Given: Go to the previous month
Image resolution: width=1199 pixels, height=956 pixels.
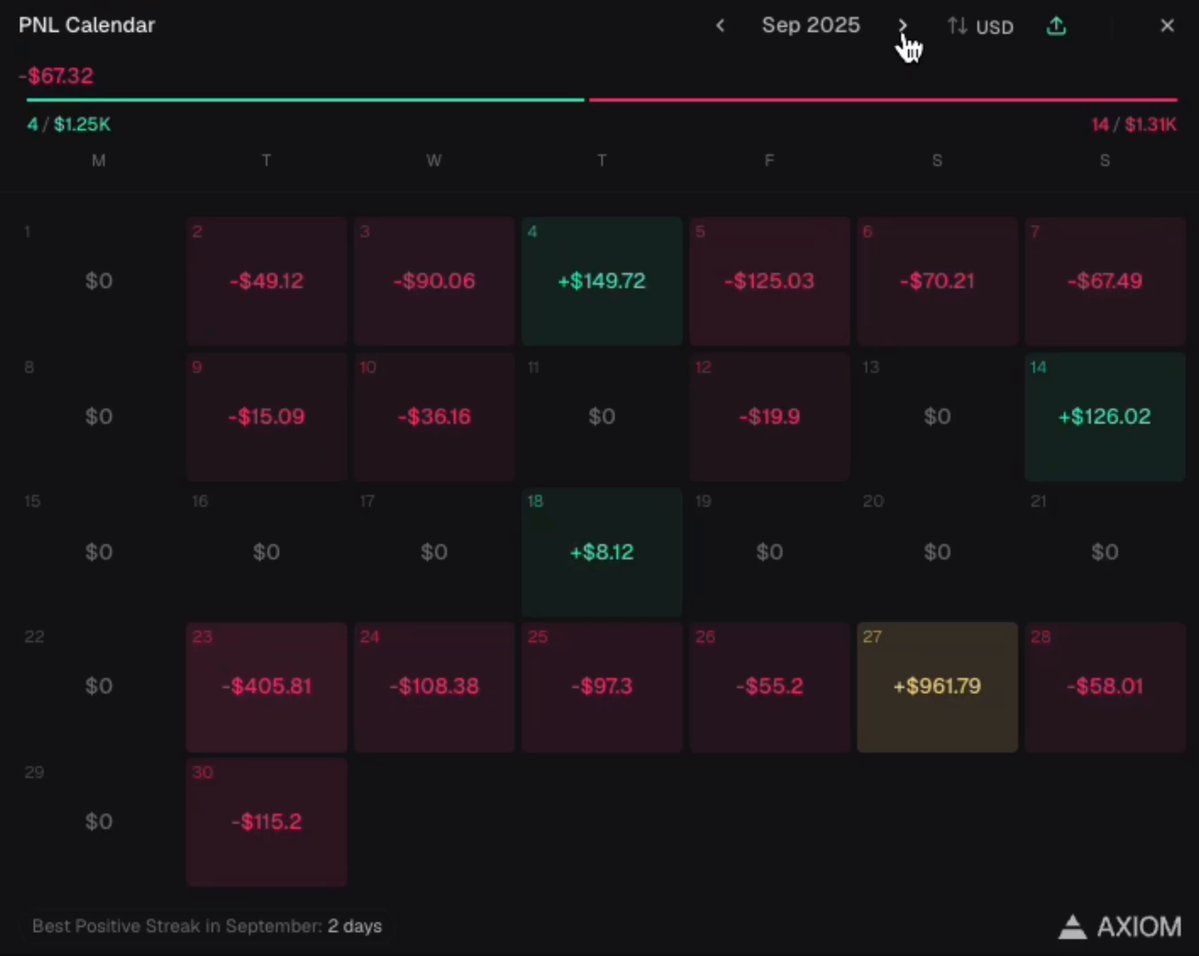Looking at the screenshot, I should 720,26.
